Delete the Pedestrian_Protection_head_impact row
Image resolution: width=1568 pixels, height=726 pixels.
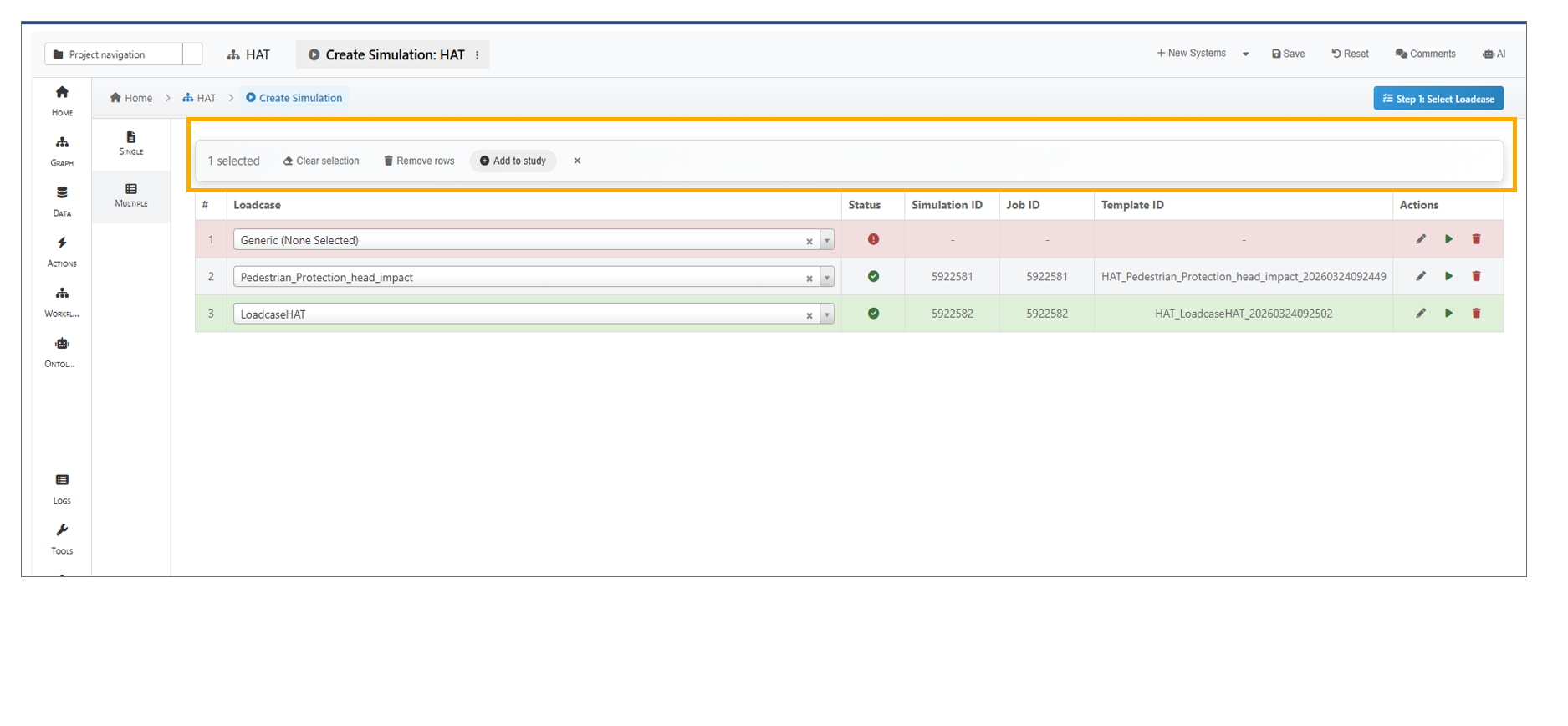1476,276
